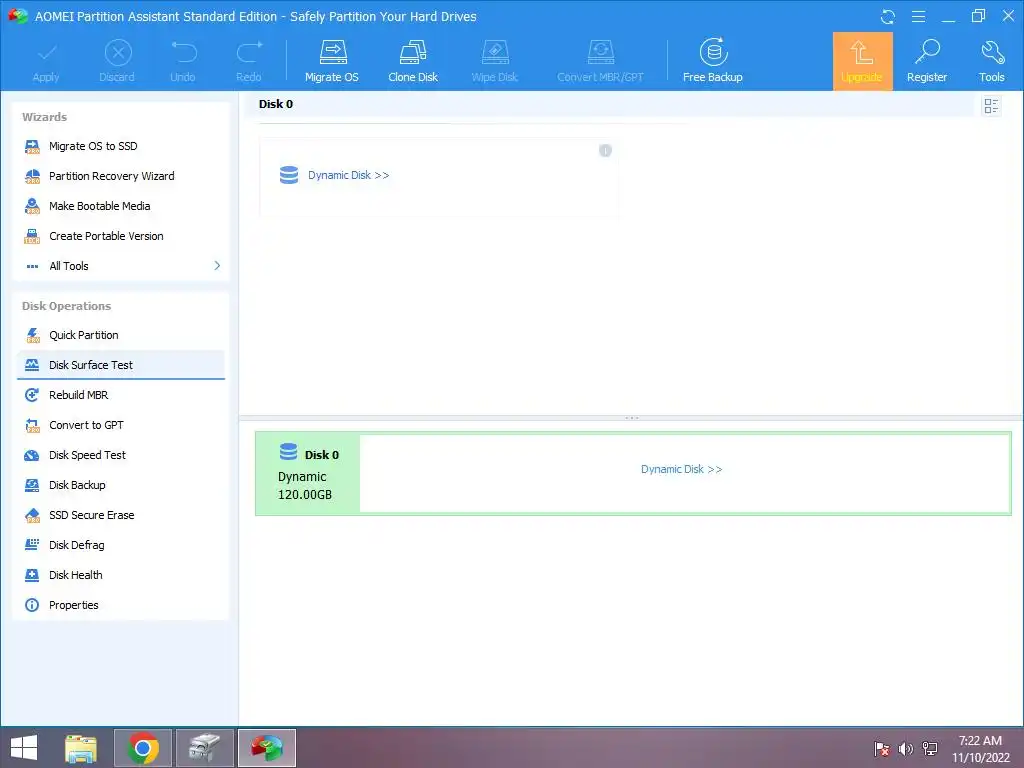Click the Disk 0 header label
Viewport: 1024px width, 768px height.
[276, 104]
